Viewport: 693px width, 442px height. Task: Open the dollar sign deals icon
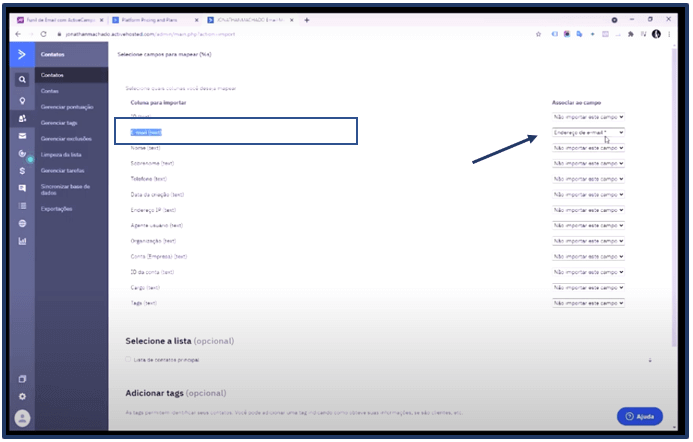[22, 171]
